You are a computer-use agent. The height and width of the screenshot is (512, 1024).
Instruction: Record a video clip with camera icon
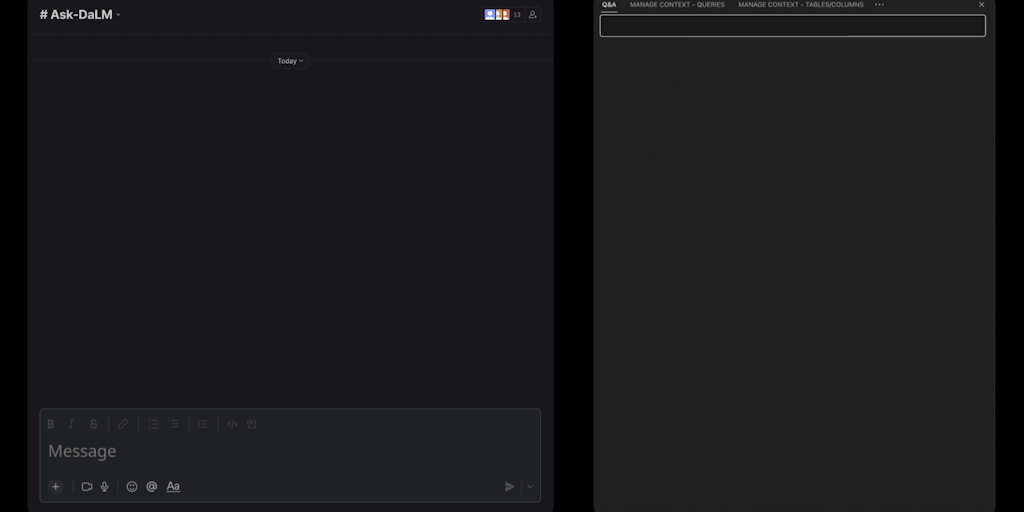(x=87, y=487)
